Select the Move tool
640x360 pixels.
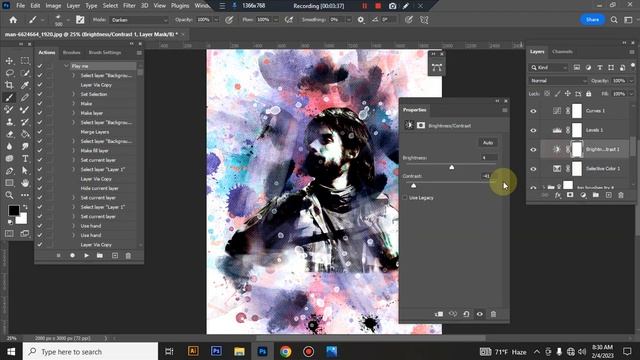click(x=9, y=61)
